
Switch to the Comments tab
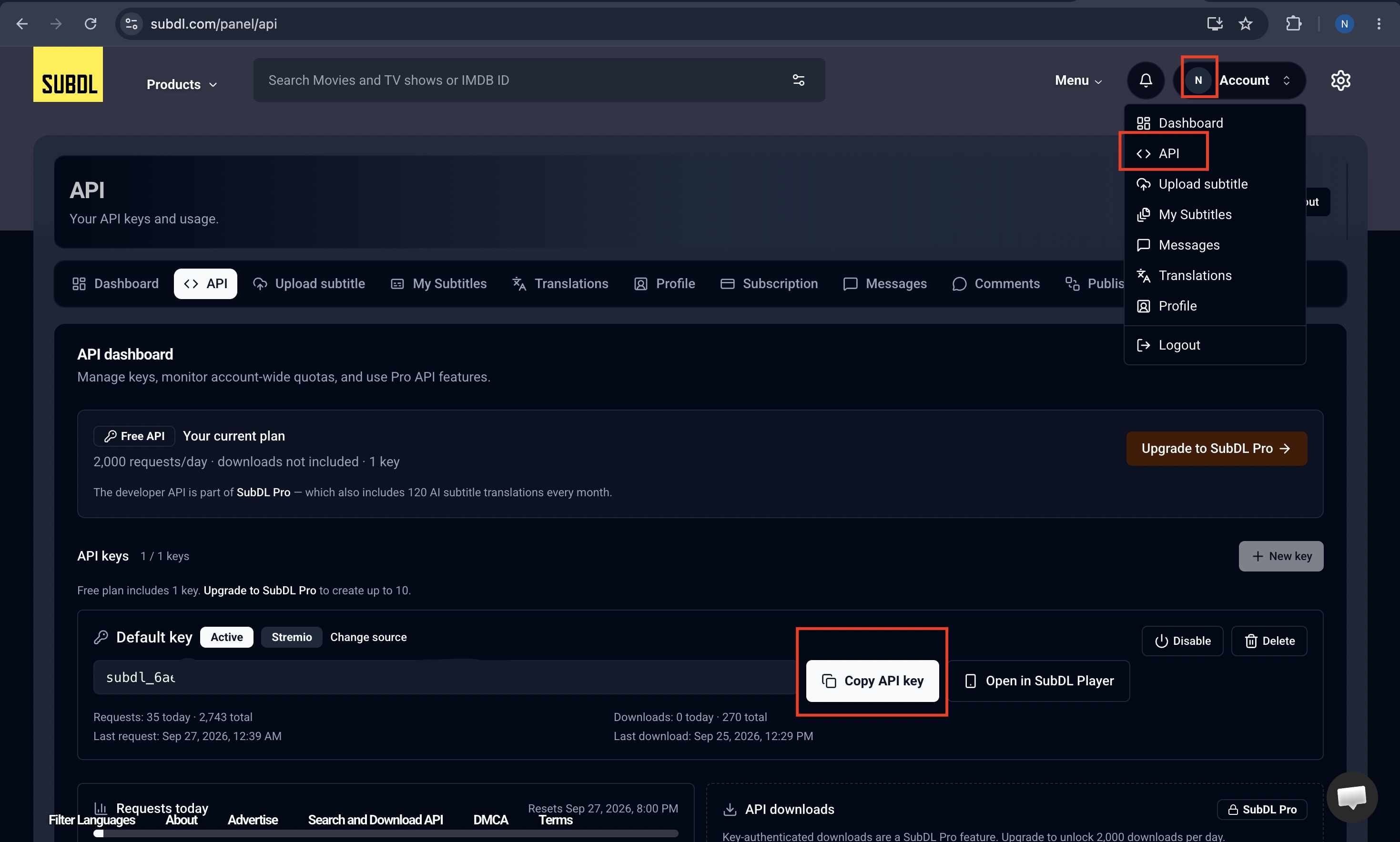click(x=996, y=284)
